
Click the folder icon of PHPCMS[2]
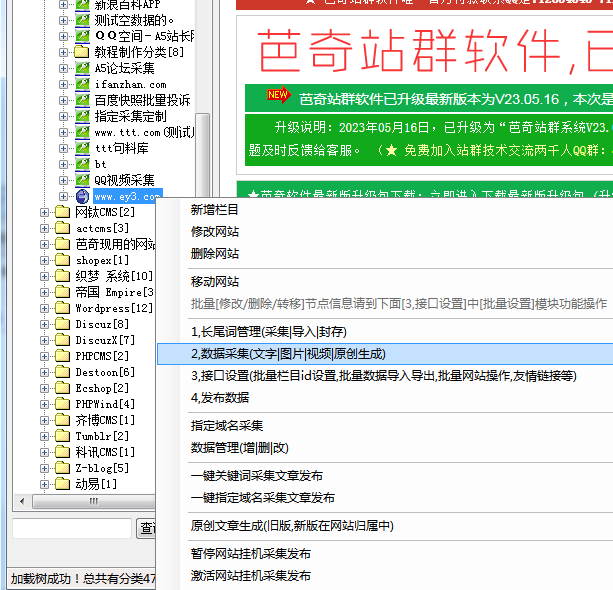tap(63, 357)
